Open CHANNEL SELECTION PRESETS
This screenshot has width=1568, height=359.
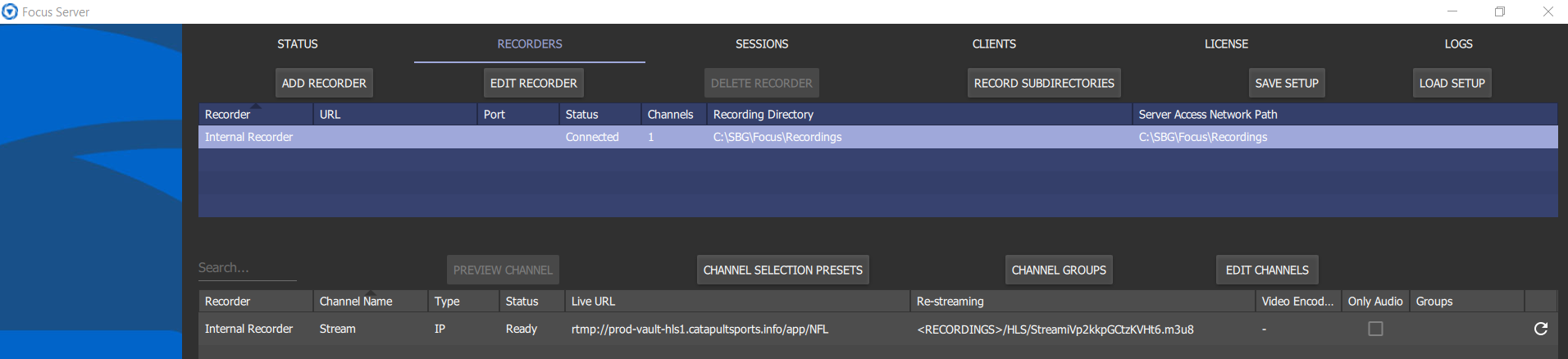point(783,270)
